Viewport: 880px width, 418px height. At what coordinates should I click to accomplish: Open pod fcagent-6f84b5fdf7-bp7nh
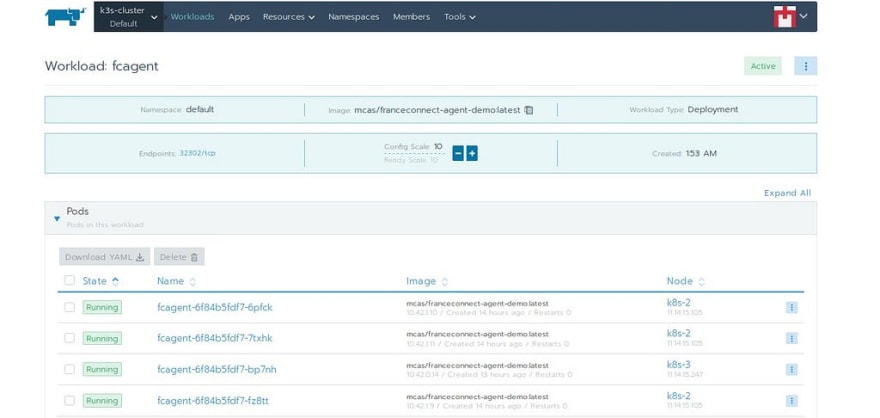pos(217,370)
